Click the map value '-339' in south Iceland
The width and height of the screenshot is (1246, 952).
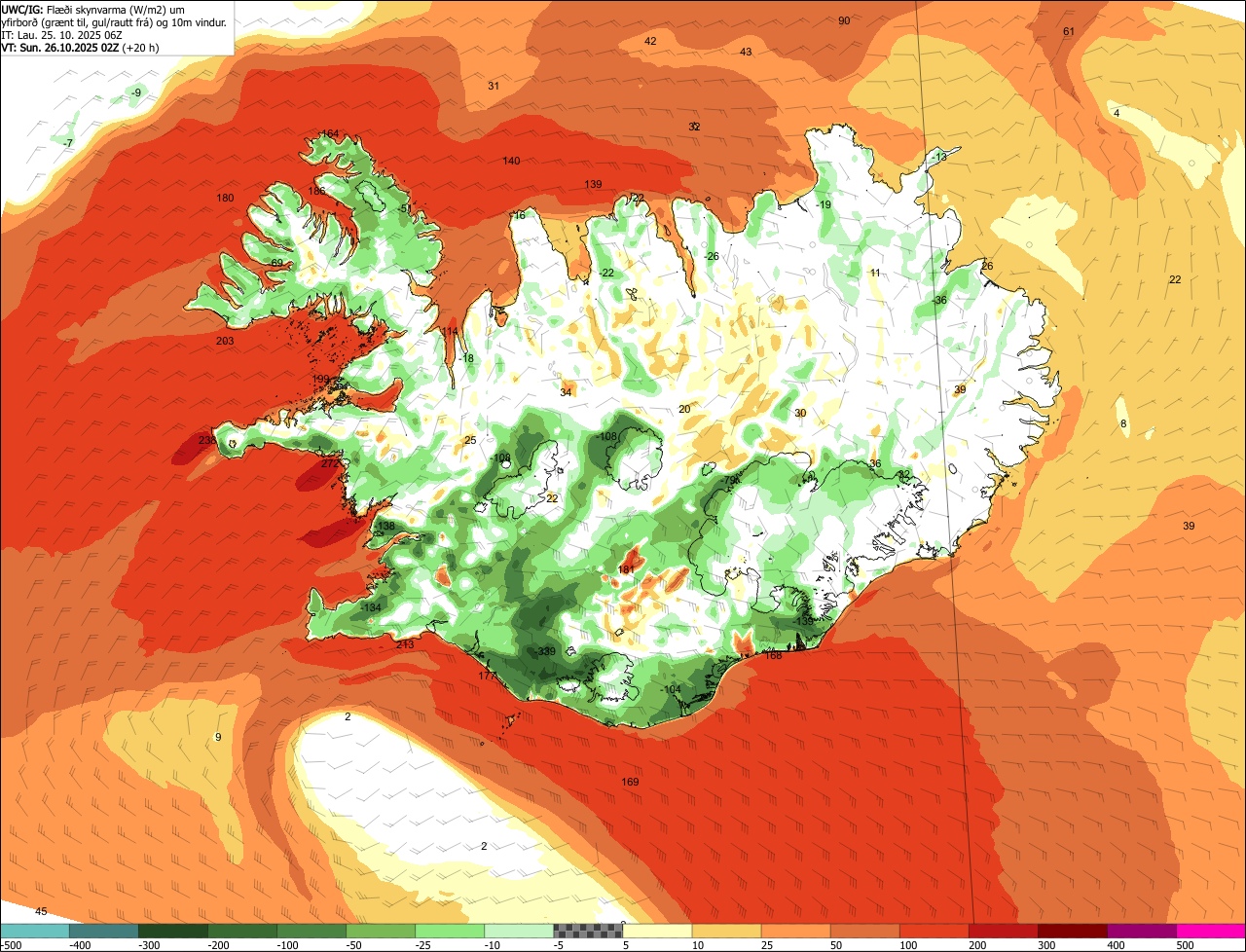pos(546,651)
